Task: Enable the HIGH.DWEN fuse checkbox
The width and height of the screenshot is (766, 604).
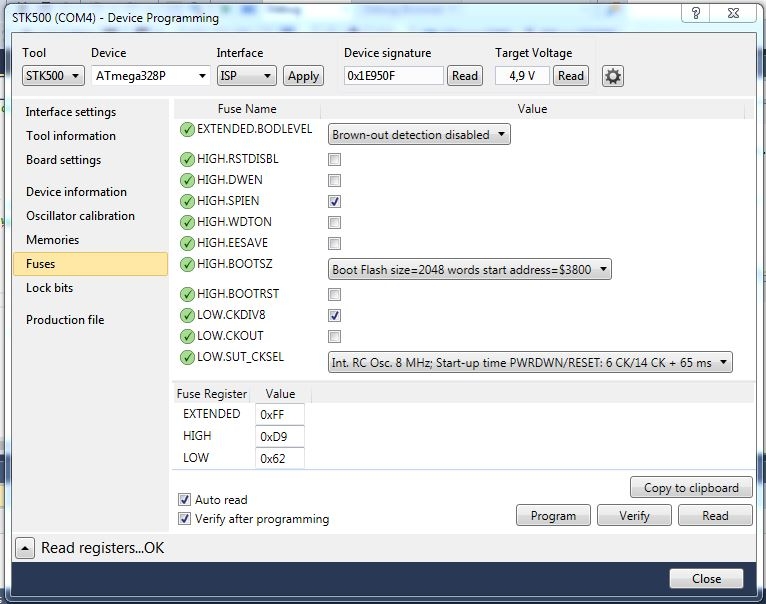Action: 335,180
